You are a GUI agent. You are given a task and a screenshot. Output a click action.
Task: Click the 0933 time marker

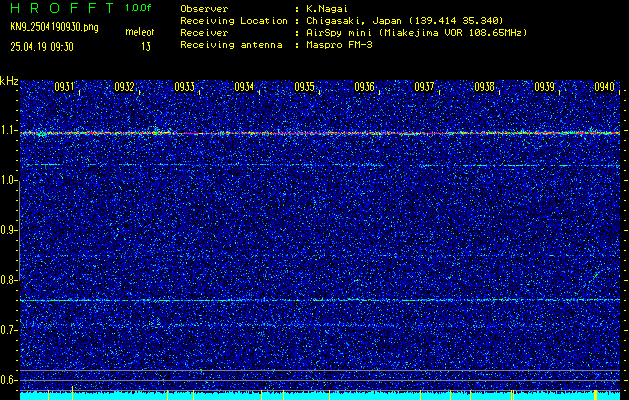pos(185,87)
